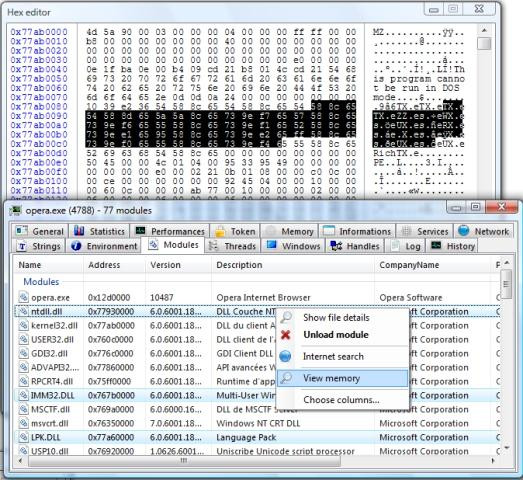Click the IMM32.DLL module file icon

tap(23, 395)
